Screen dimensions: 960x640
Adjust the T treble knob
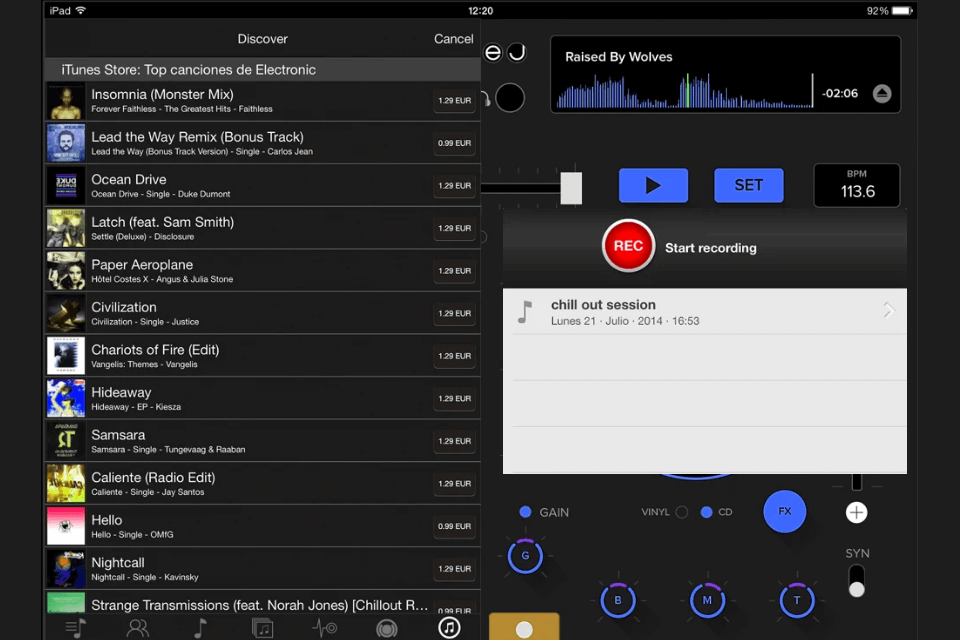click(797, 600)
